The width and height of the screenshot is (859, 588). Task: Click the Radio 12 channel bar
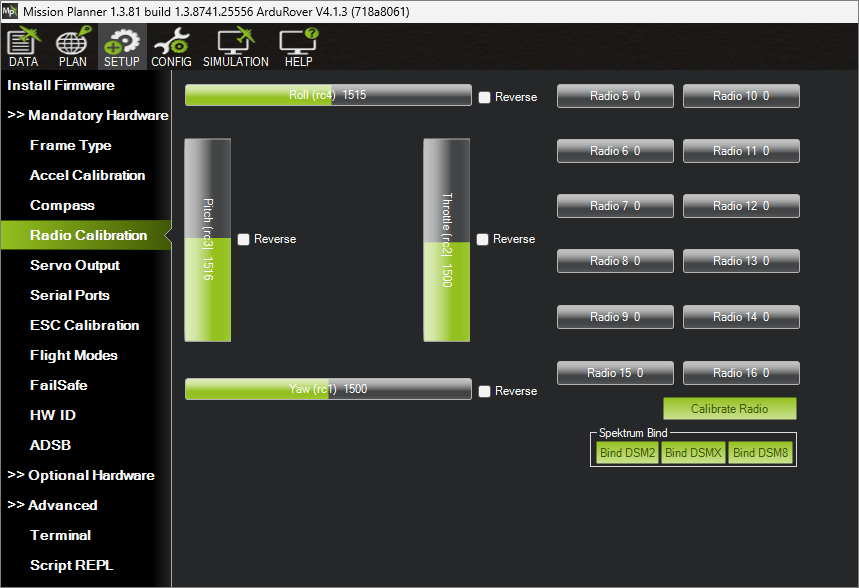coord(741,206)
